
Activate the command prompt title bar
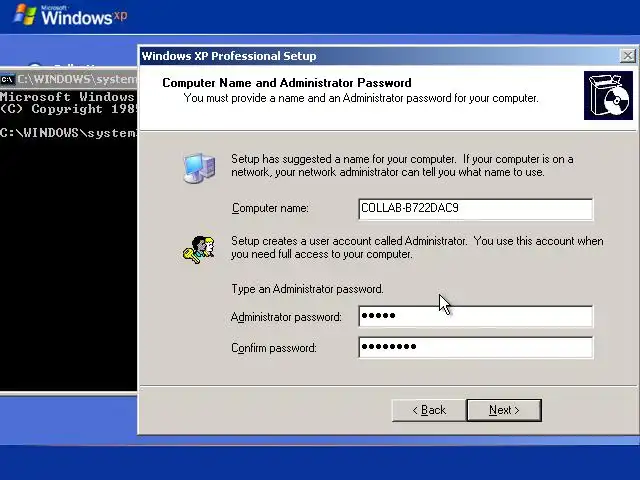tap(69, 79)
